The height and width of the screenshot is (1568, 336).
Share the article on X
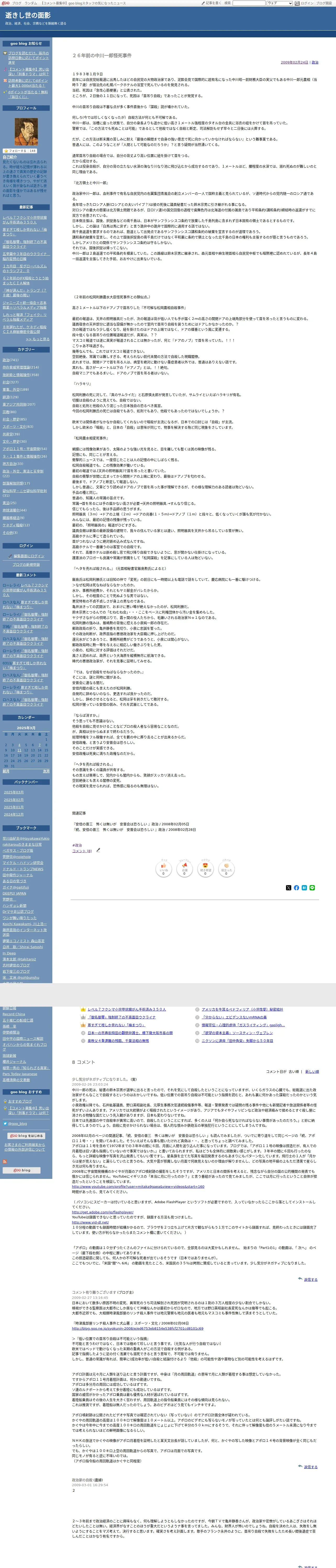(x=288, y=887)
